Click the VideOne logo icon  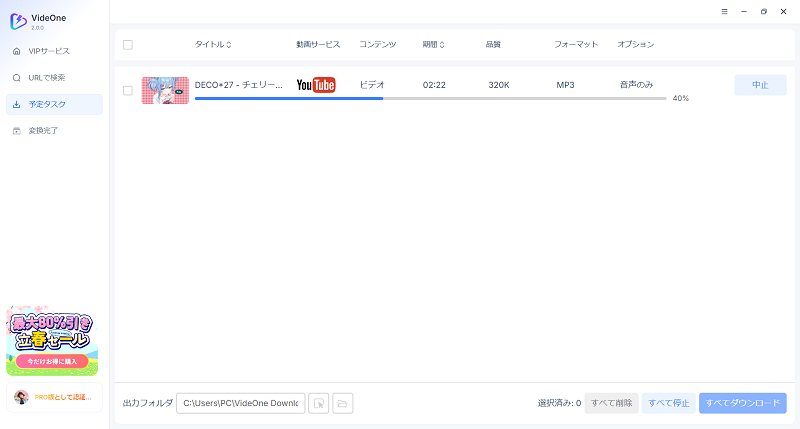pos(18,20)
